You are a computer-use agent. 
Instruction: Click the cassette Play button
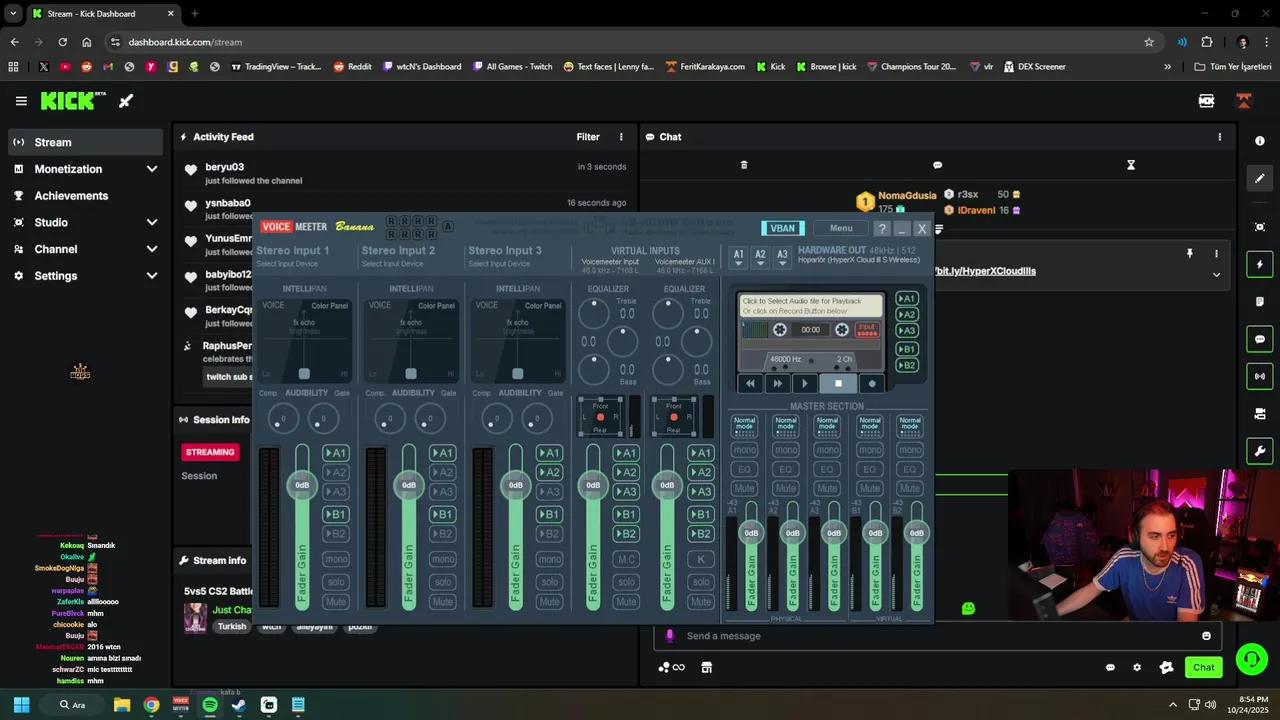805,383
